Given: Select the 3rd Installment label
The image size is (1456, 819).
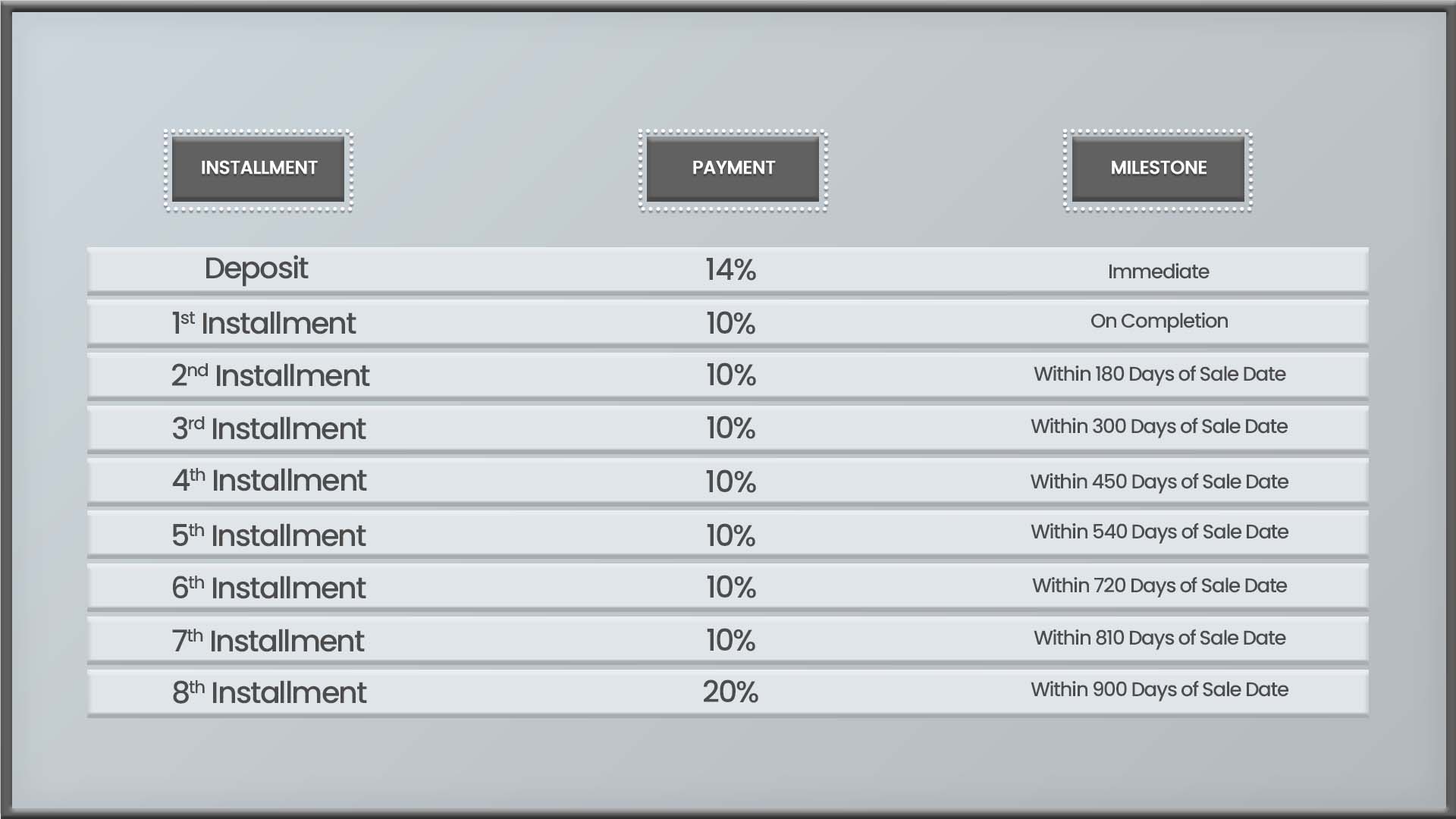Looking at the screenshot, I should [268, 428].
